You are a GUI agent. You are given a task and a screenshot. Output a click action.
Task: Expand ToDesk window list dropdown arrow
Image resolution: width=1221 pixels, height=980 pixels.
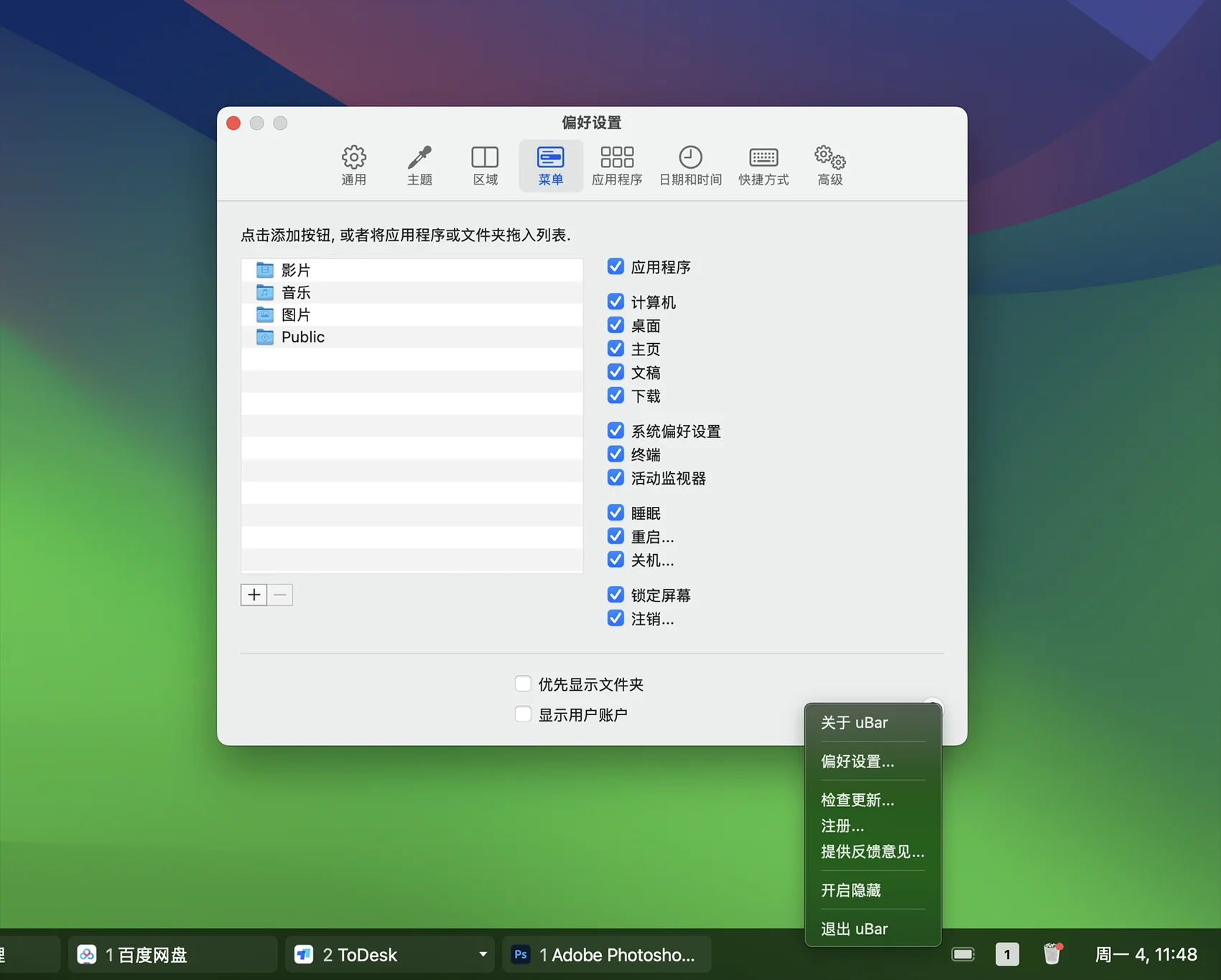coord(483,955)
